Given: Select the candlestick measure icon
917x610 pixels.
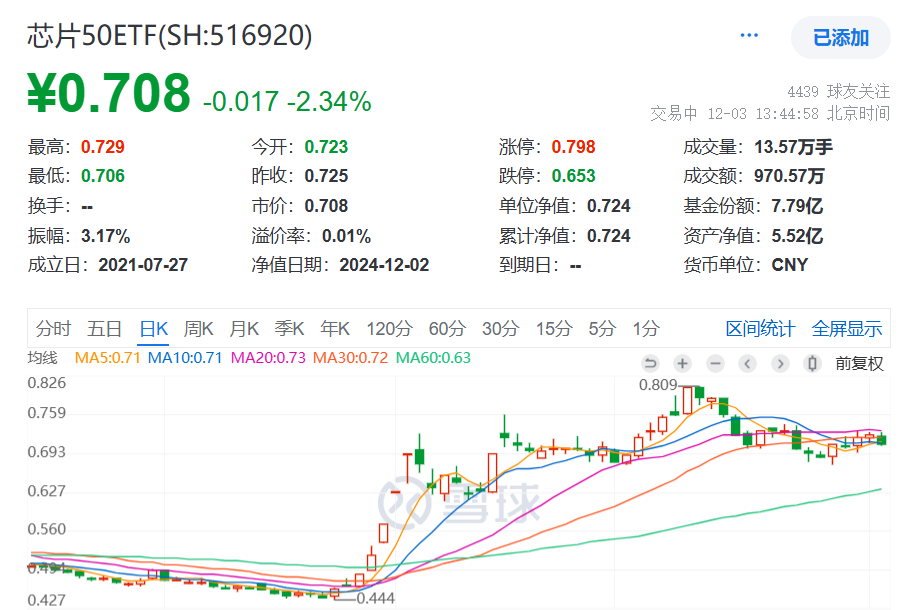Looking at the screenshot, I should 811,363.
